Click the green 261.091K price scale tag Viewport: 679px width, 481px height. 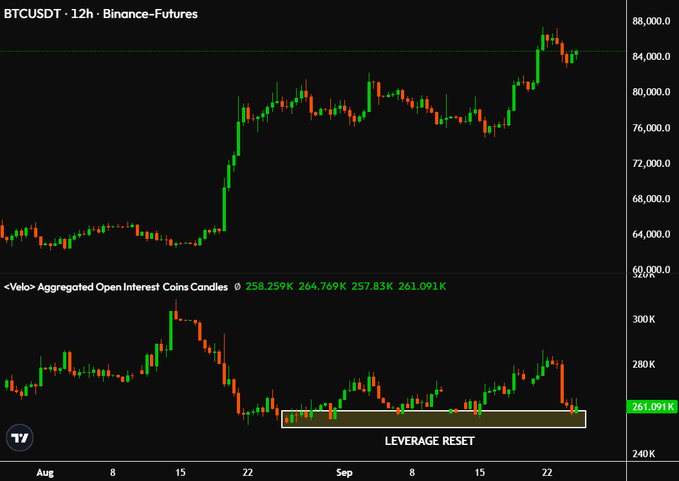(x=652, y=407)
